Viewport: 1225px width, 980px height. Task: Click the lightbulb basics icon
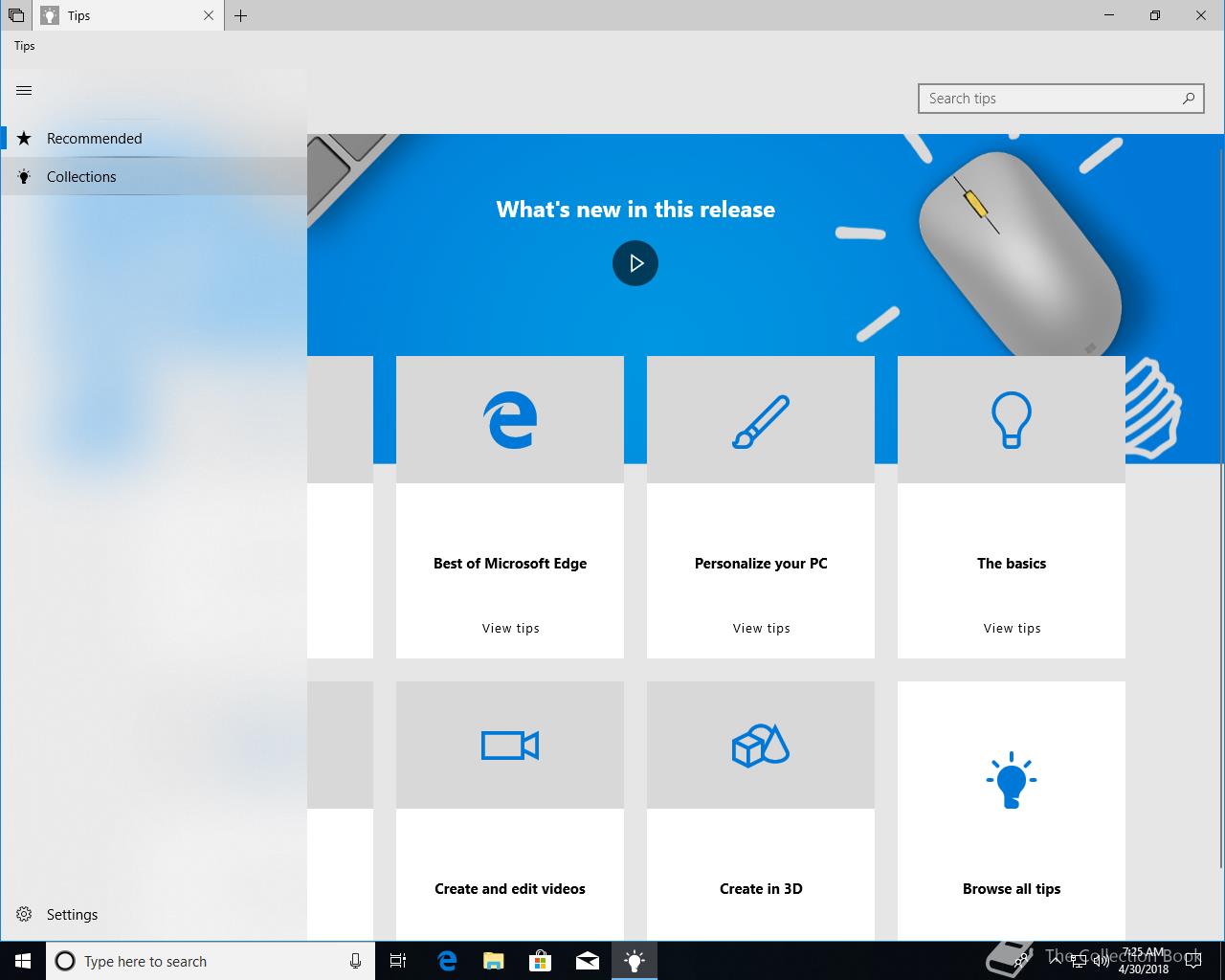point(1012,420)
